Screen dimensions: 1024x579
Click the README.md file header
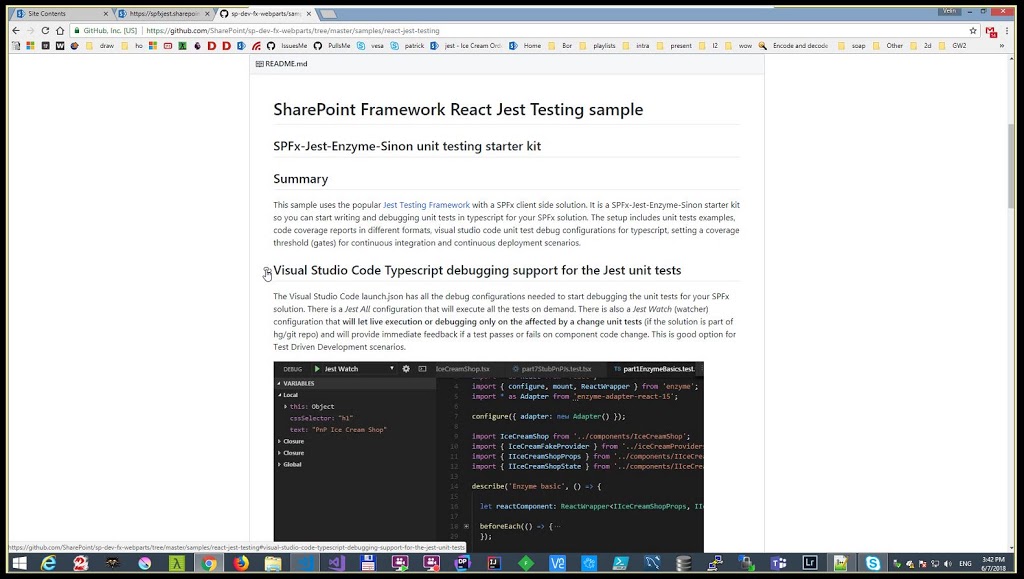pyautogui.click(x=281, y=64)
